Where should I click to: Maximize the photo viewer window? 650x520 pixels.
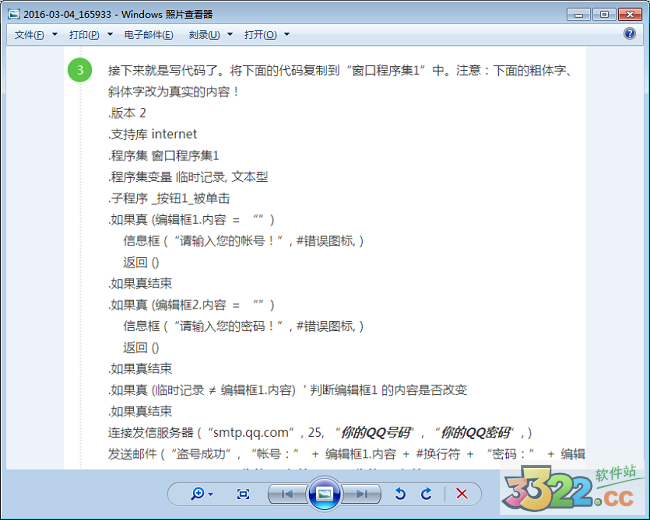point(604,15)
